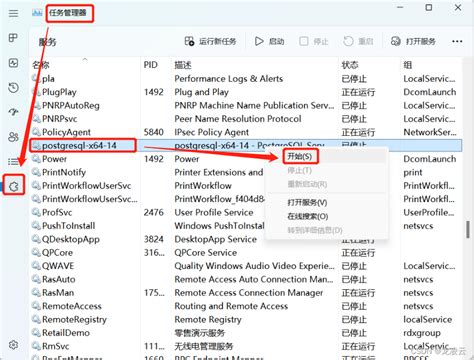Open the App history page icon
Image resolution: width=474 pixels, height=360 pixels.
[13, 88]
